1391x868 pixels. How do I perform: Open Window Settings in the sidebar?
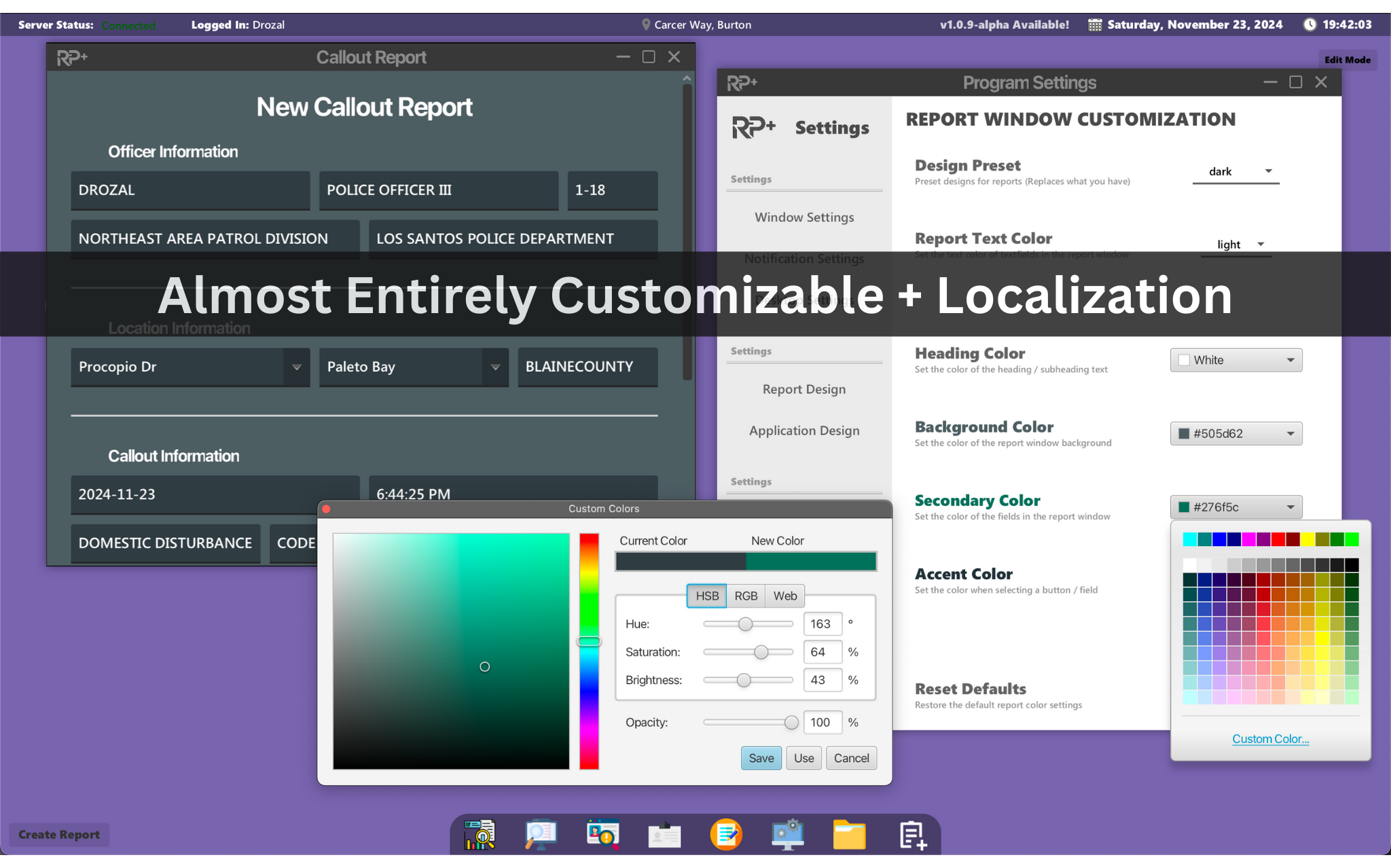[804, 217]
